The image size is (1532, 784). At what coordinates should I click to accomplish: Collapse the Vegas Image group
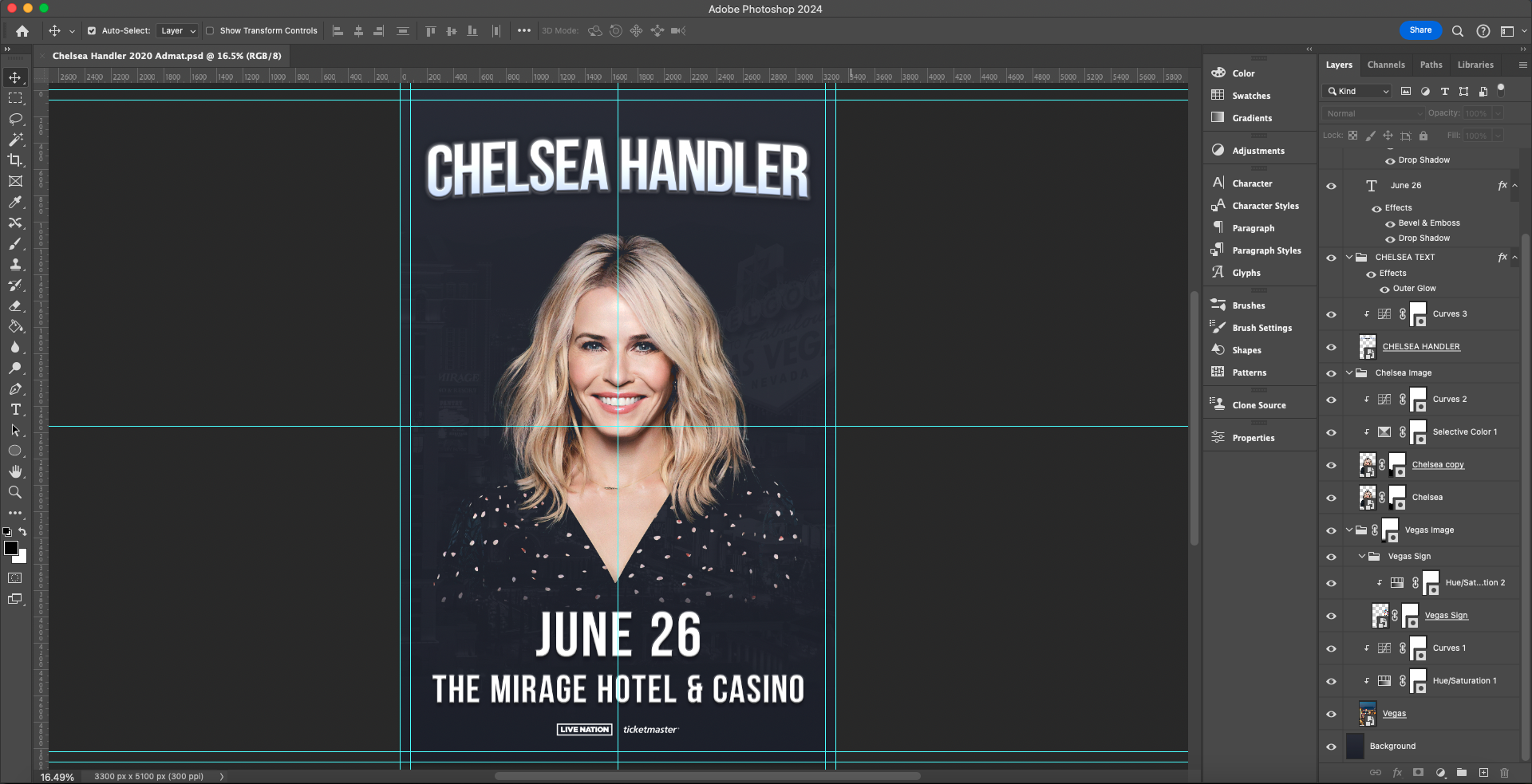point(1349,530)
